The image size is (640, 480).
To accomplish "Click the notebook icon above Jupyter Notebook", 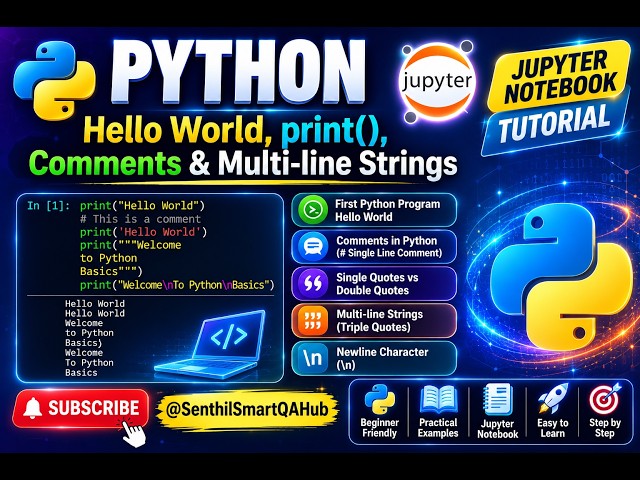I will click(x=498, y=399).
